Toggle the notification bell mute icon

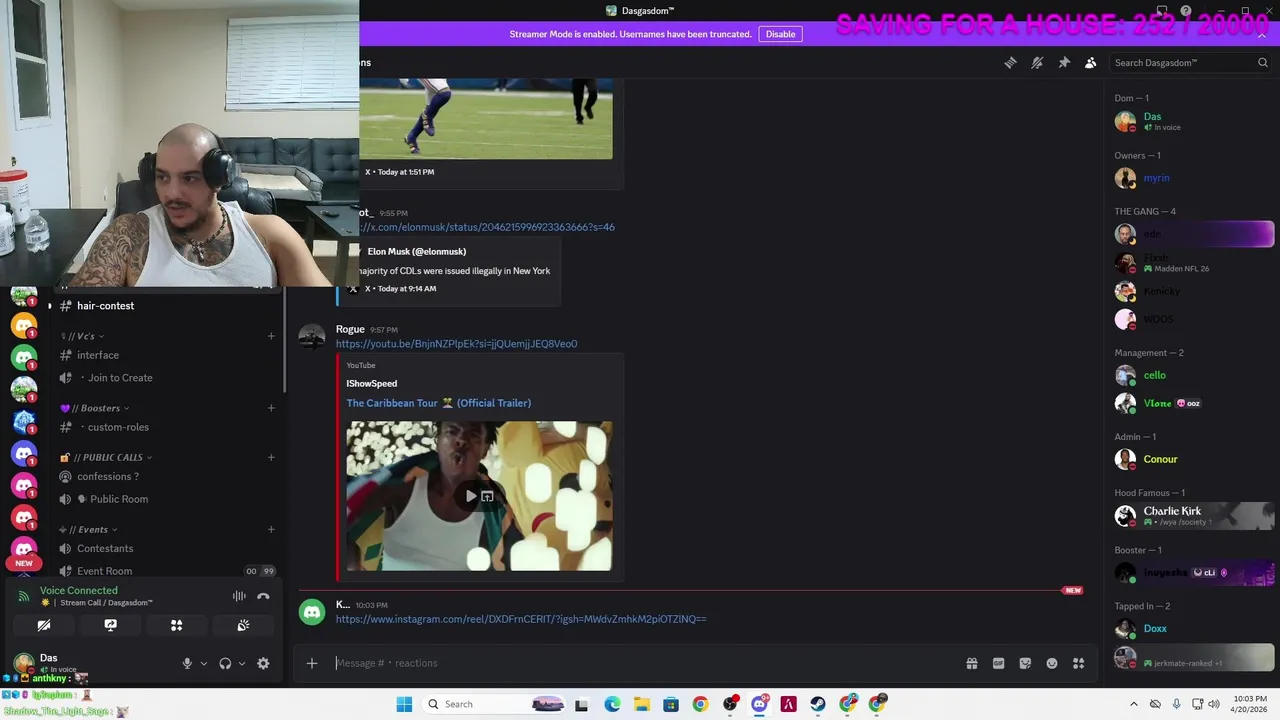1037,62
